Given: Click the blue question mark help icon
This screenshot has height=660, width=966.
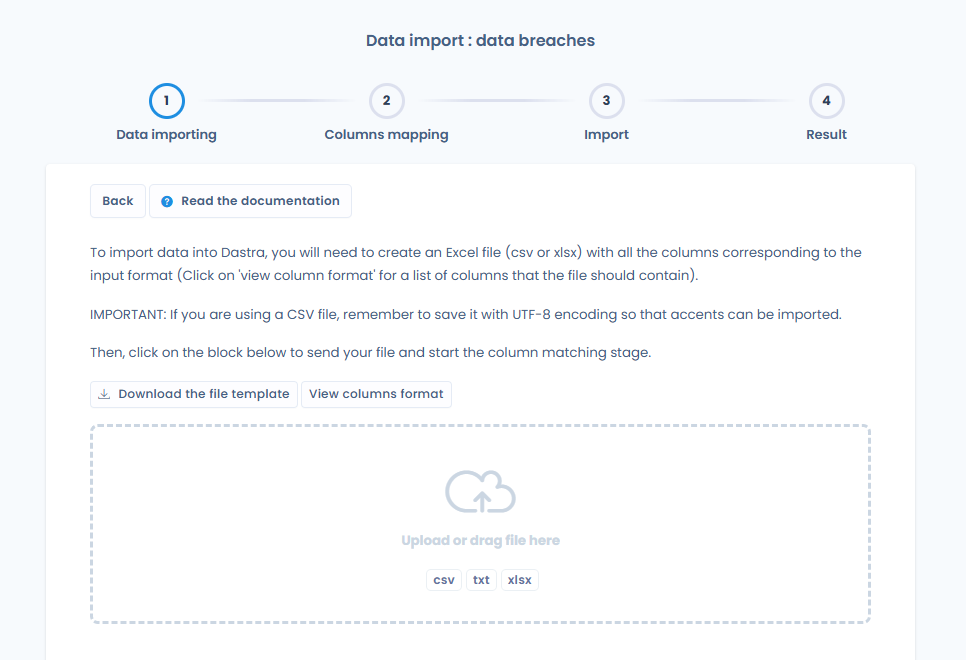Looking at the screenshot, I should coord(167,202).
